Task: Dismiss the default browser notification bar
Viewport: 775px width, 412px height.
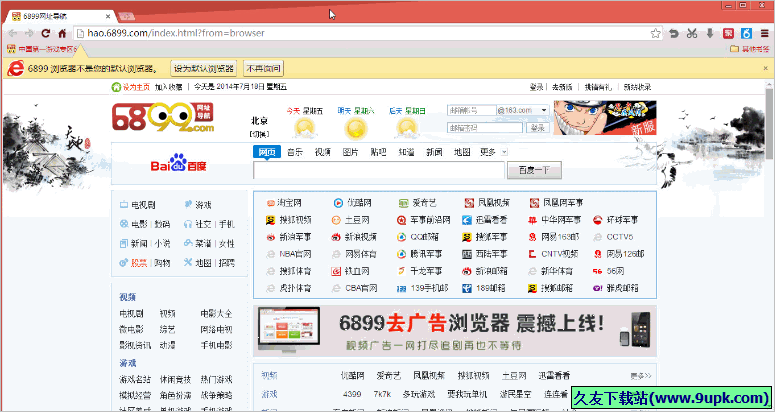Action: coord(766,68)
